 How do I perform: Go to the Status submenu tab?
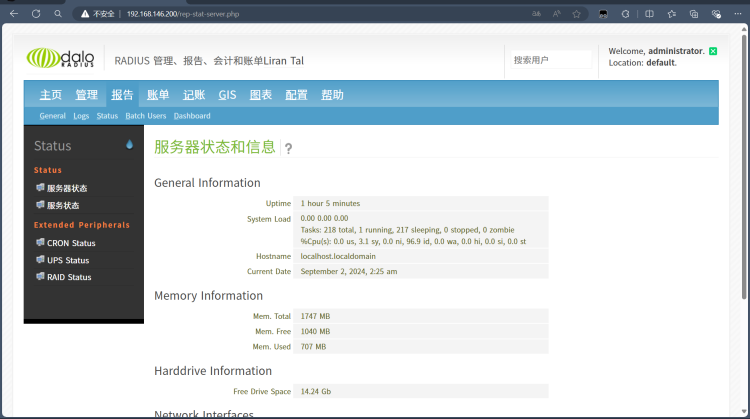(x=107, y=116)
